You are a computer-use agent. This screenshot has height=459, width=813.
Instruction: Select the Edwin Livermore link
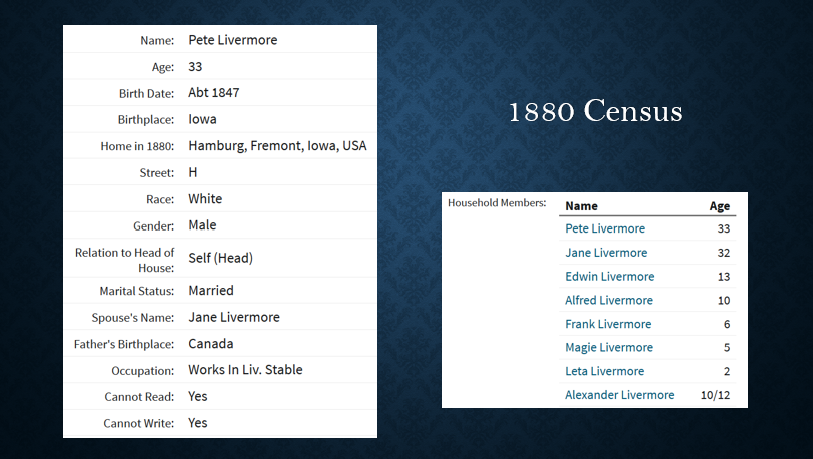(609, 276)
